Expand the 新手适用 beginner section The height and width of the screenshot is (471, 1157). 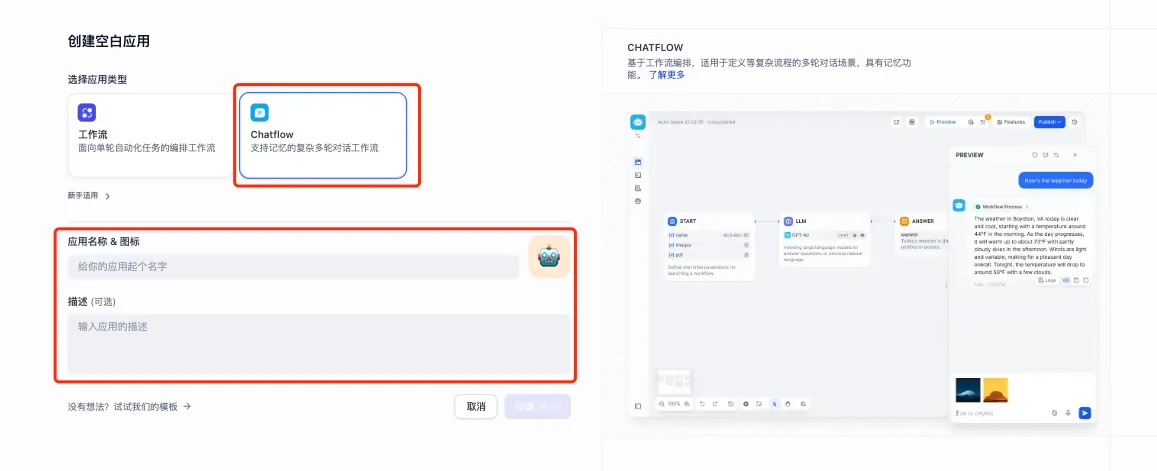89,196
